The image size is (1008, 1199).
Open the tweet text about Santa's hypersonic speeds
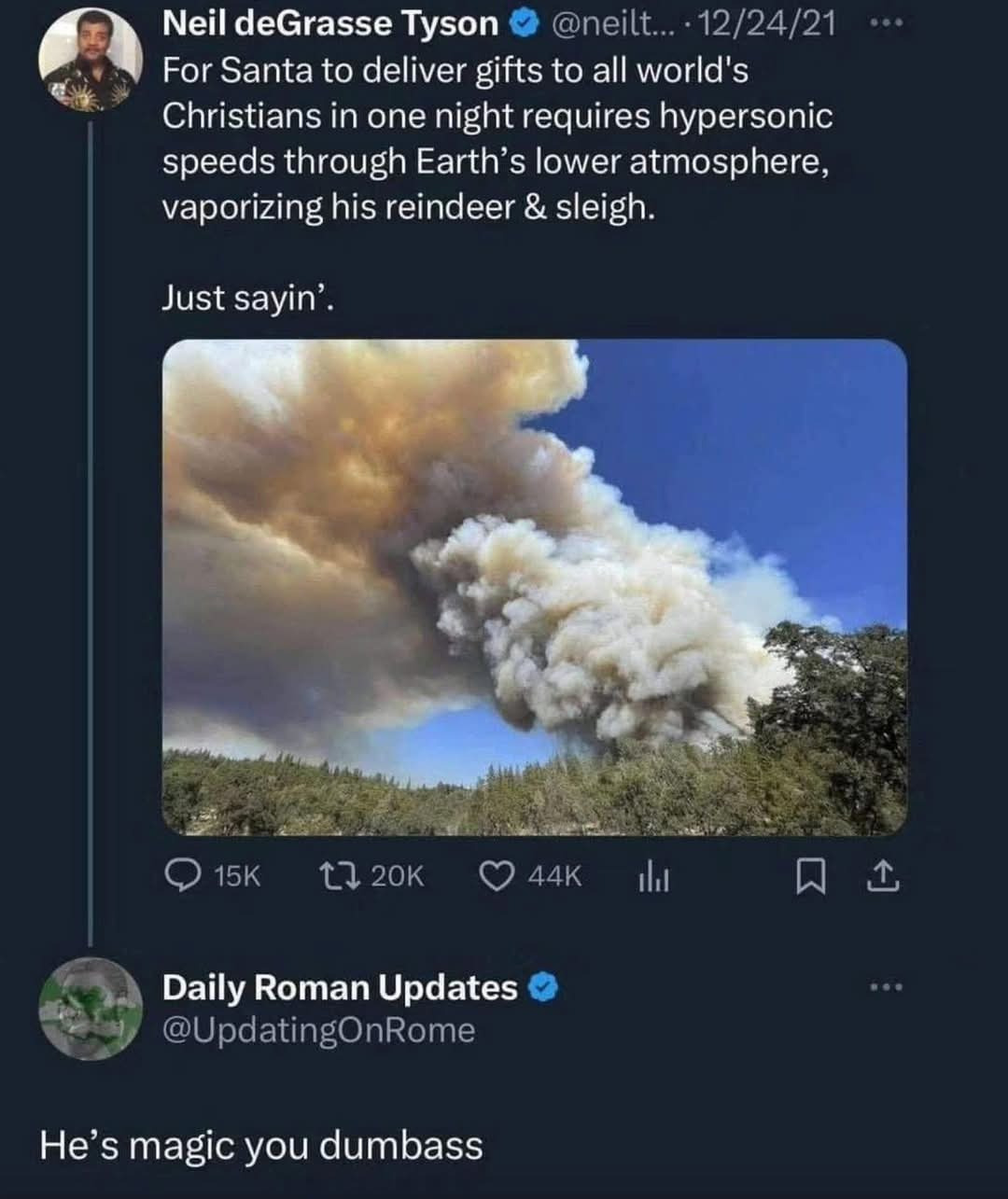497,138
